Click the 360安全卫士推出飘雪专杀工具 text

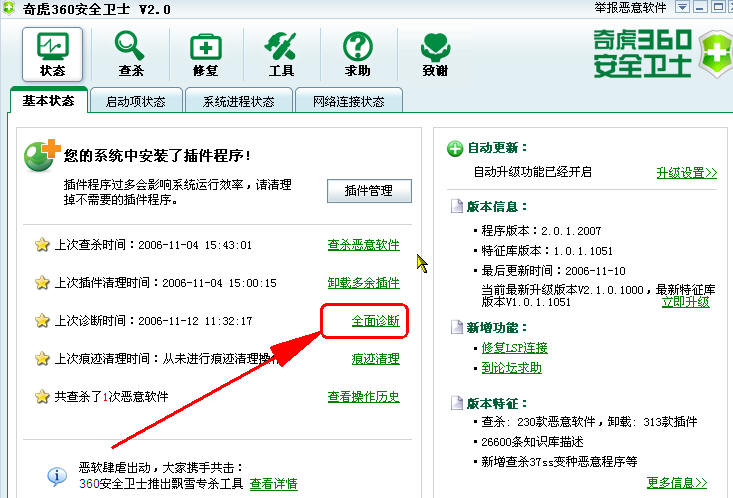point(161,484)
